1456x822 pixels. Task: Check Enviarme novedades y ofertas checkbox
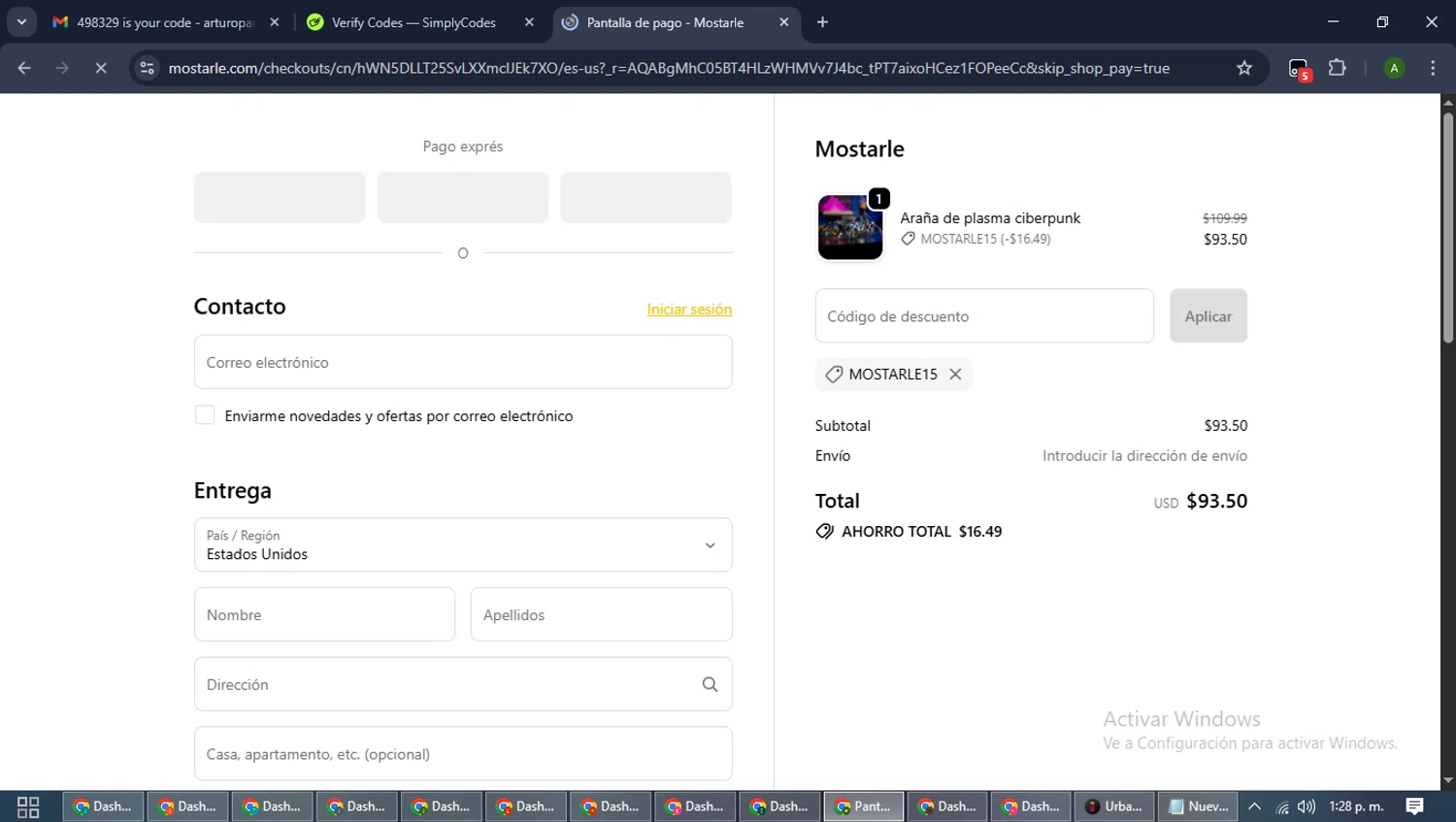[x=205, y=415]
